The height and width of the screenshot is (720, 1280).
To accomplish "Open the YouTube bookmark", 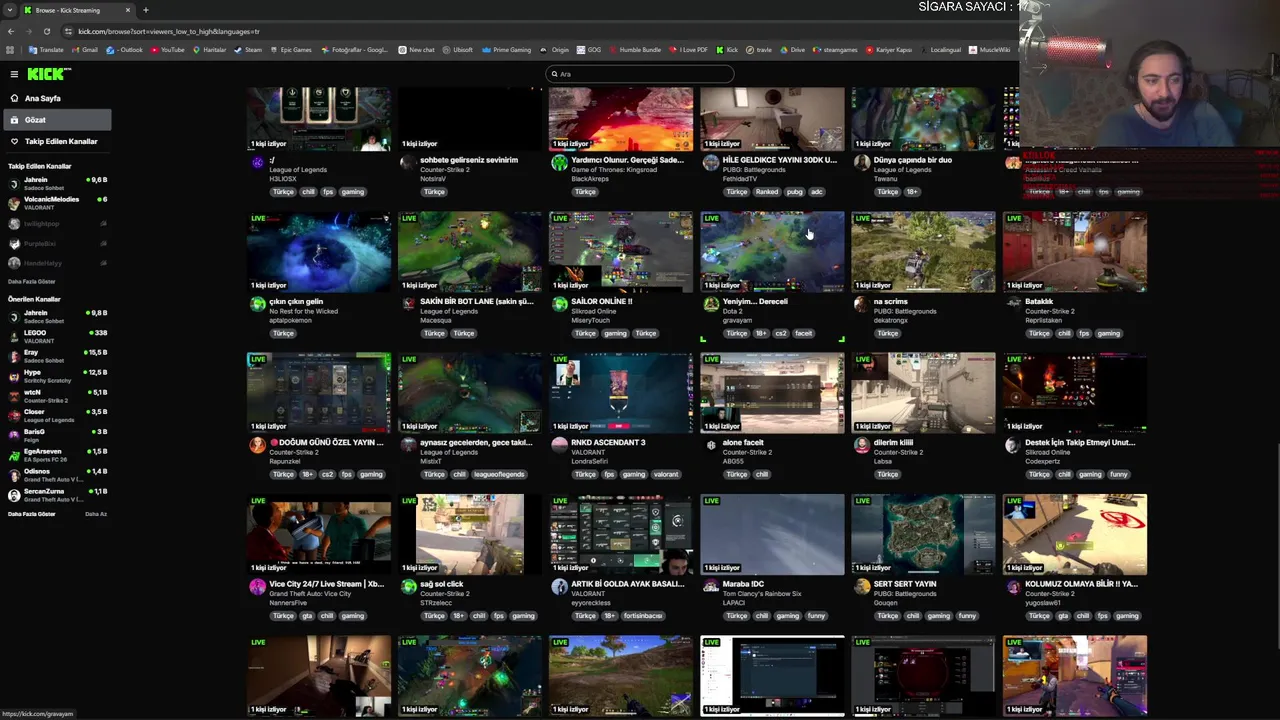I will 168,50.
